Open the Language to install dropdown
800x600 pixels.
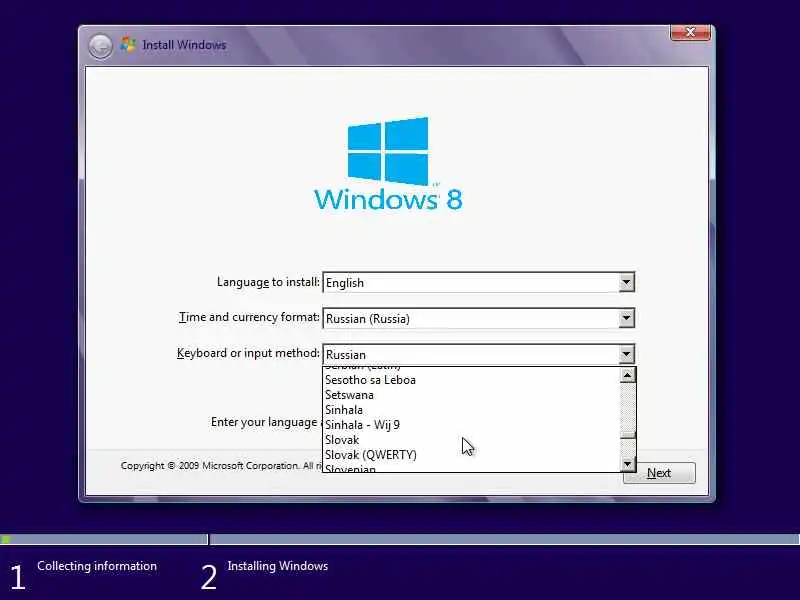pyautogui.click(x=627, y=282)
